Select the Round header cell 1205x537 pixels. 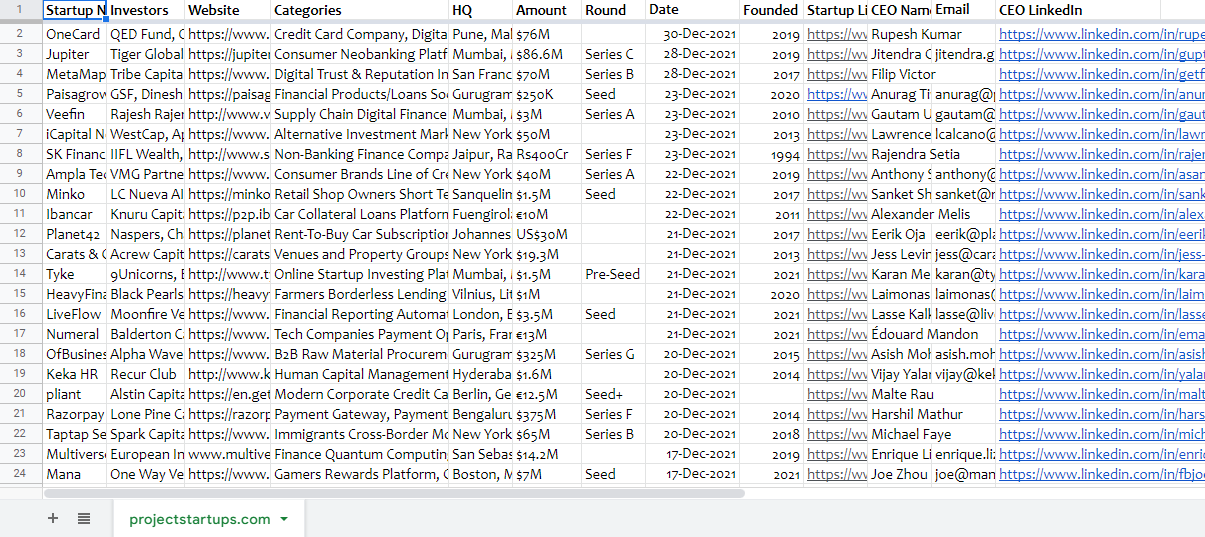coord(613,10)
